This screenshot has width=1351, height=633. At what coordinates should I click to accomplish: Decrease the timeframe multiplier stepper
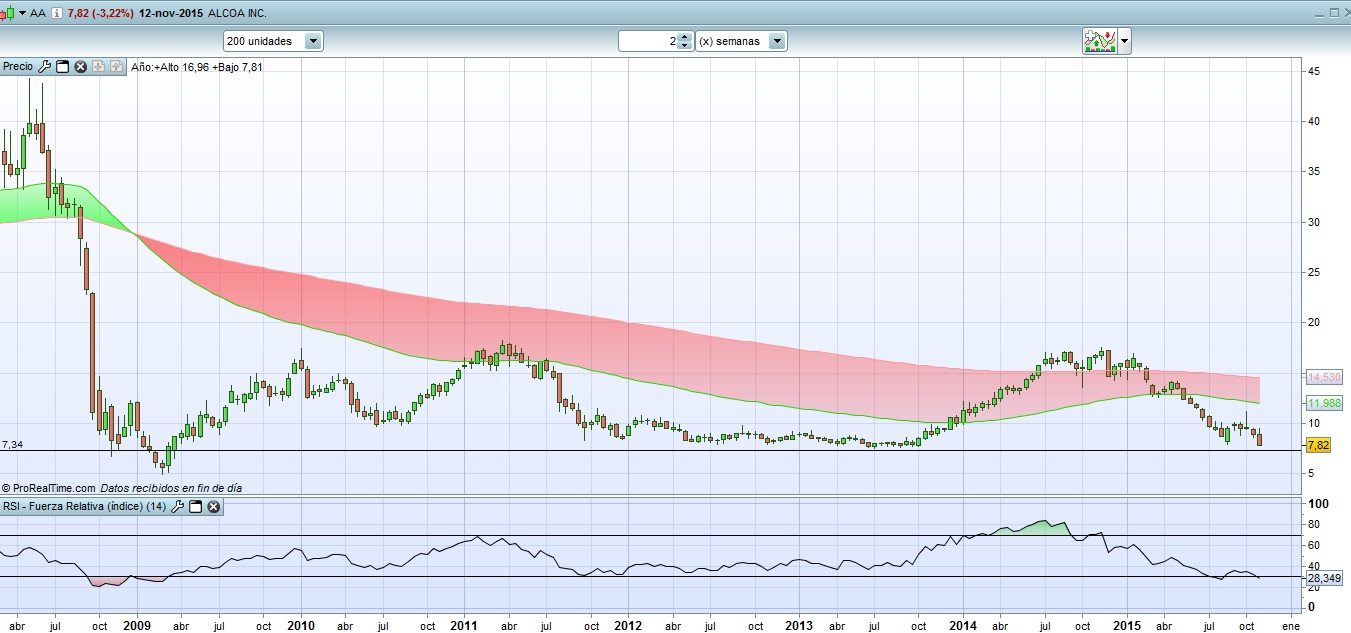pos(684,46)
